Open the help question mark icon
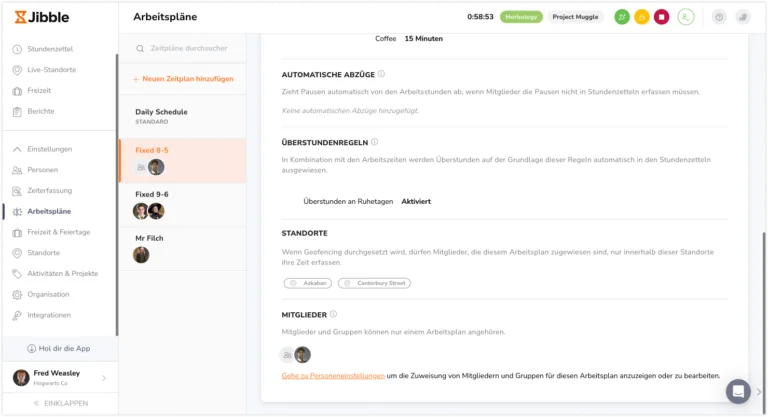Viewport: 768px width, 417px height. click(x=719, y=17)
